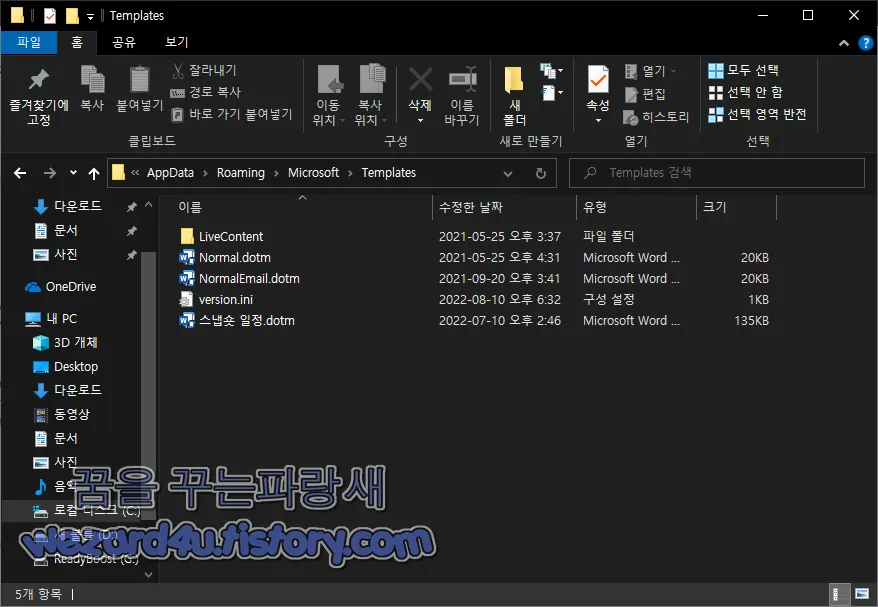Open the Quick Access Toolbar customize dropdown

coord(90,16)
